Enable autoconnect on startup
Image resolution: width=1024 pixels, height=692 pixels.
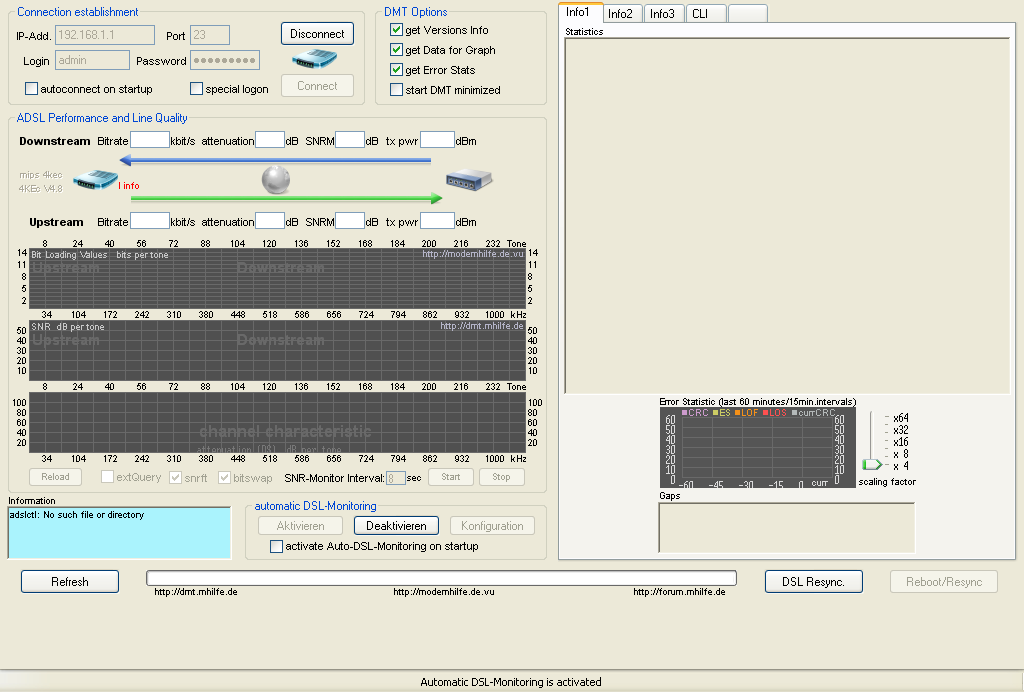pos(32,89)
